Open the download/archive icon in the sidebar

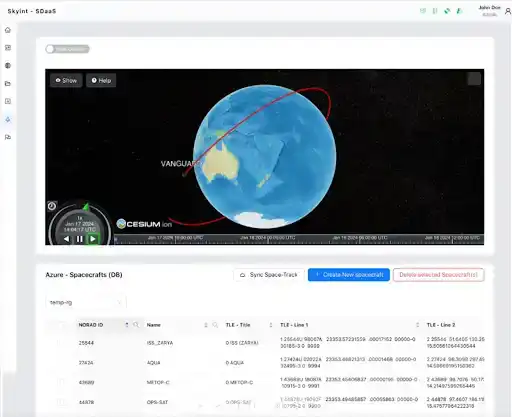(8, 101)
